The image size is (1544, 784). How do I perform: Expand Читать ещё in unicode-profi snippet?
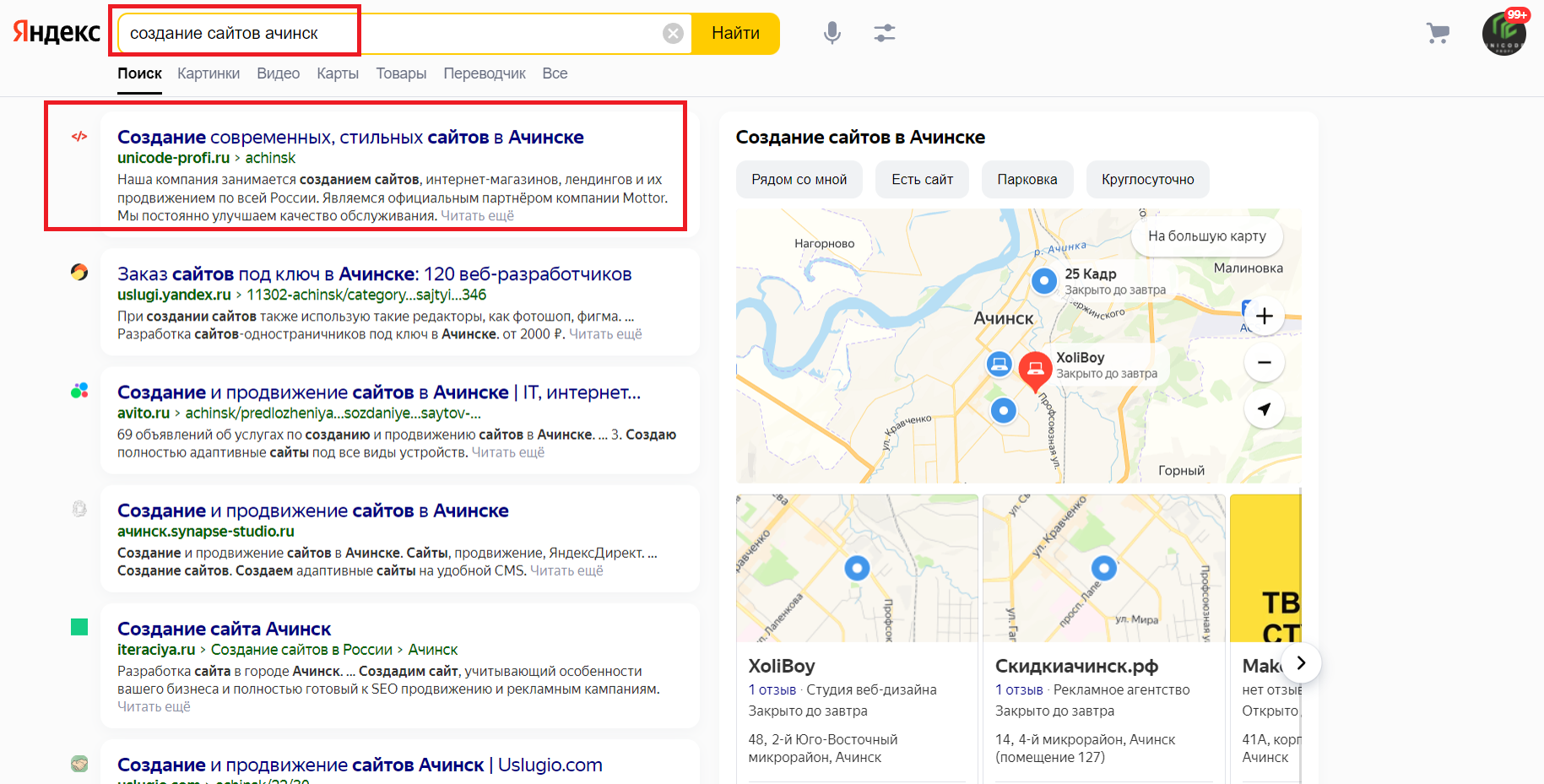coord(477,216)
